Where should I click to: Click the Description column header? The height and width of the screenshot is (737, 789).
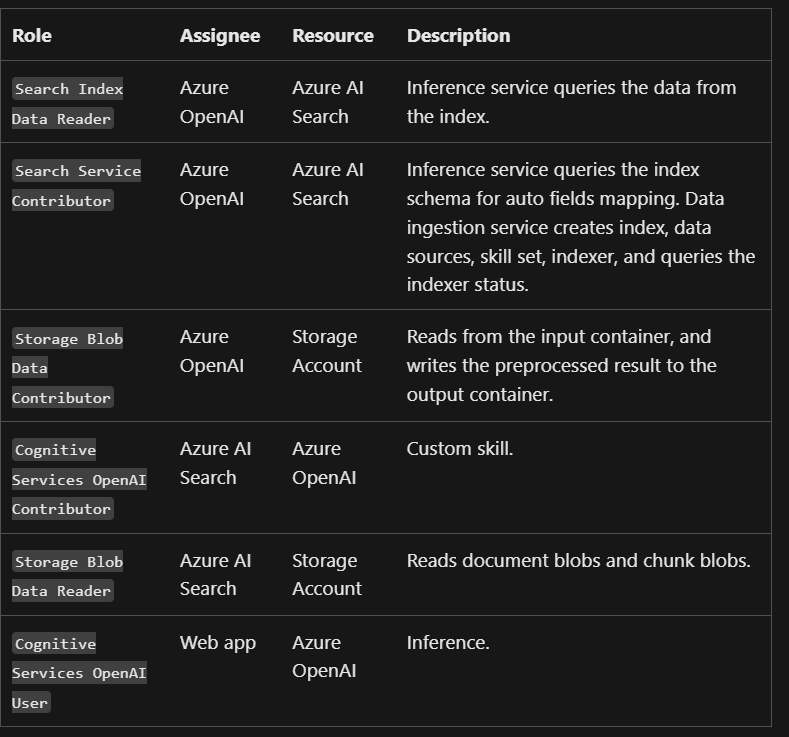coord(458,36)
